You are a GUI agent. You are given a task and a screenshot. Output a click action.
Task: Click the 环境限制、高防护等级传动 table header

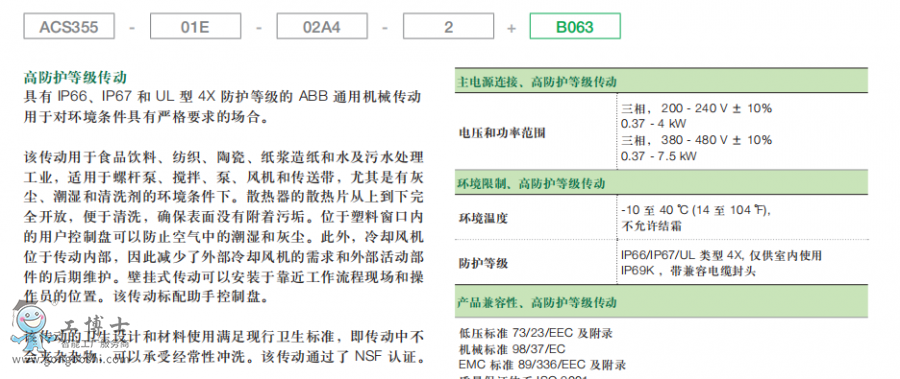click(x=661, y=184)
